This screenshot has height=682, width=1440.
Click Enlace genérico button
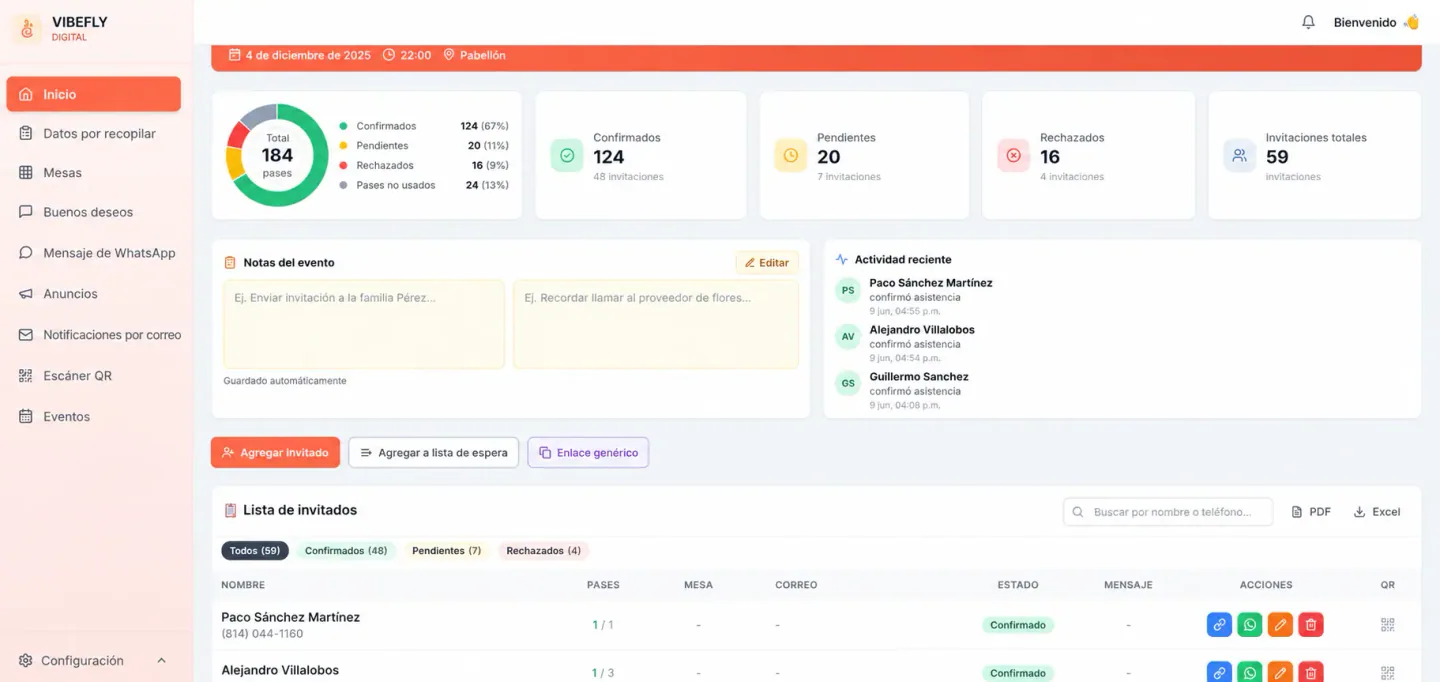588,453
